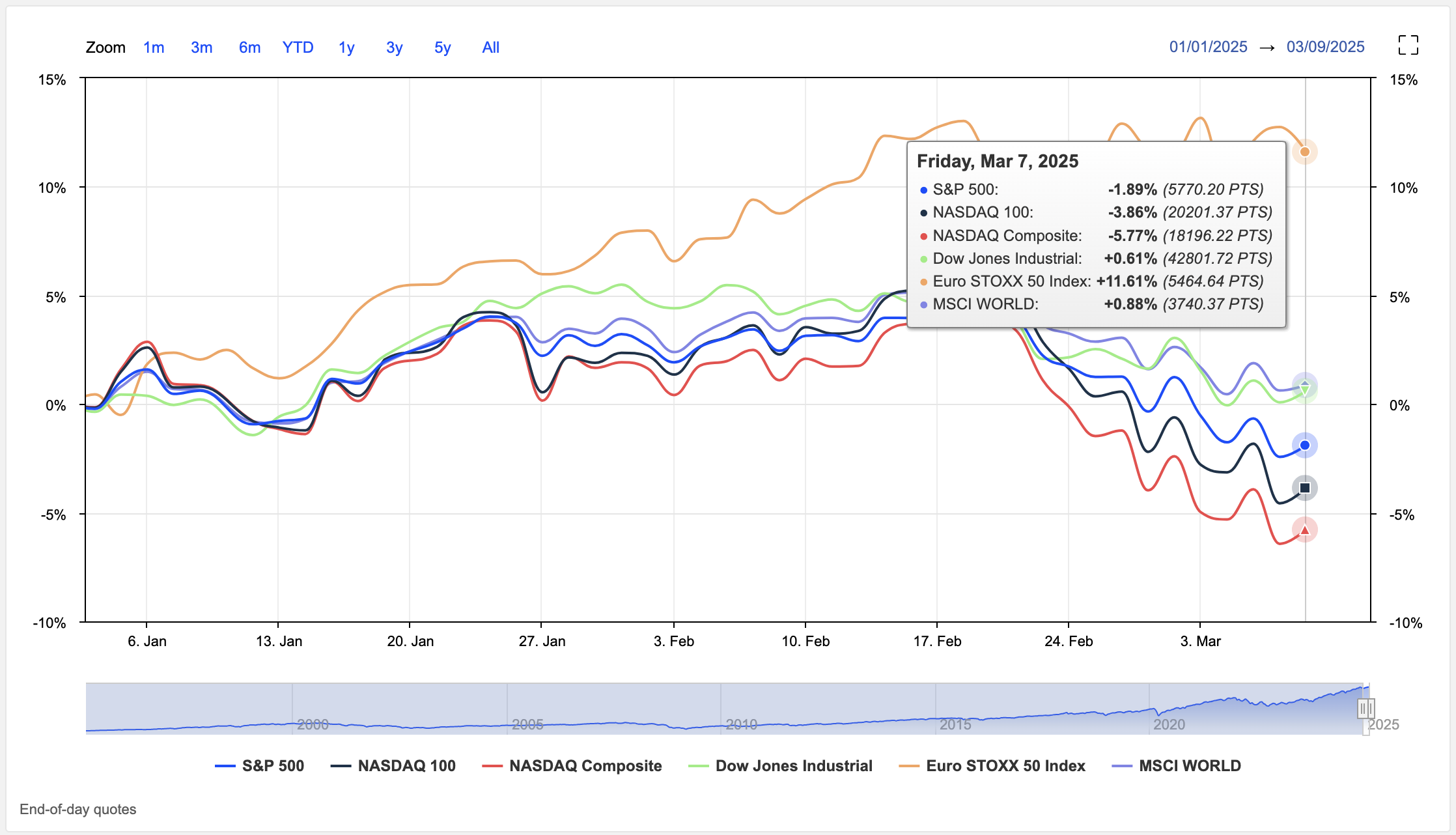
Task: Toggle Euro STOXX 50 Index legend item
Action: pos(1005,766)
